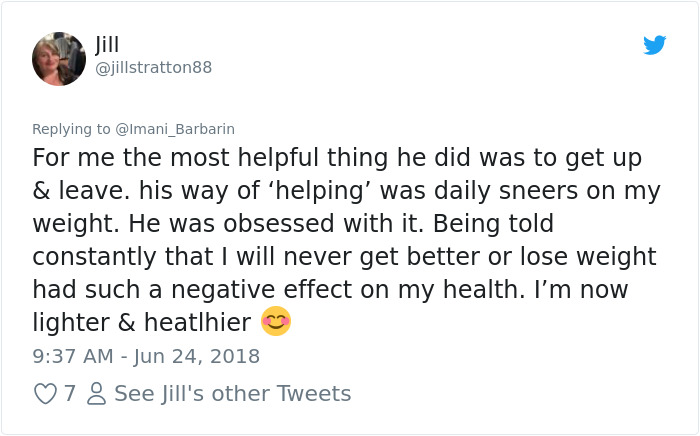This screenshot has width=700, height=436.
Task: Click the display name Jill
Action: pyautogui.click(x=106, y=46)
